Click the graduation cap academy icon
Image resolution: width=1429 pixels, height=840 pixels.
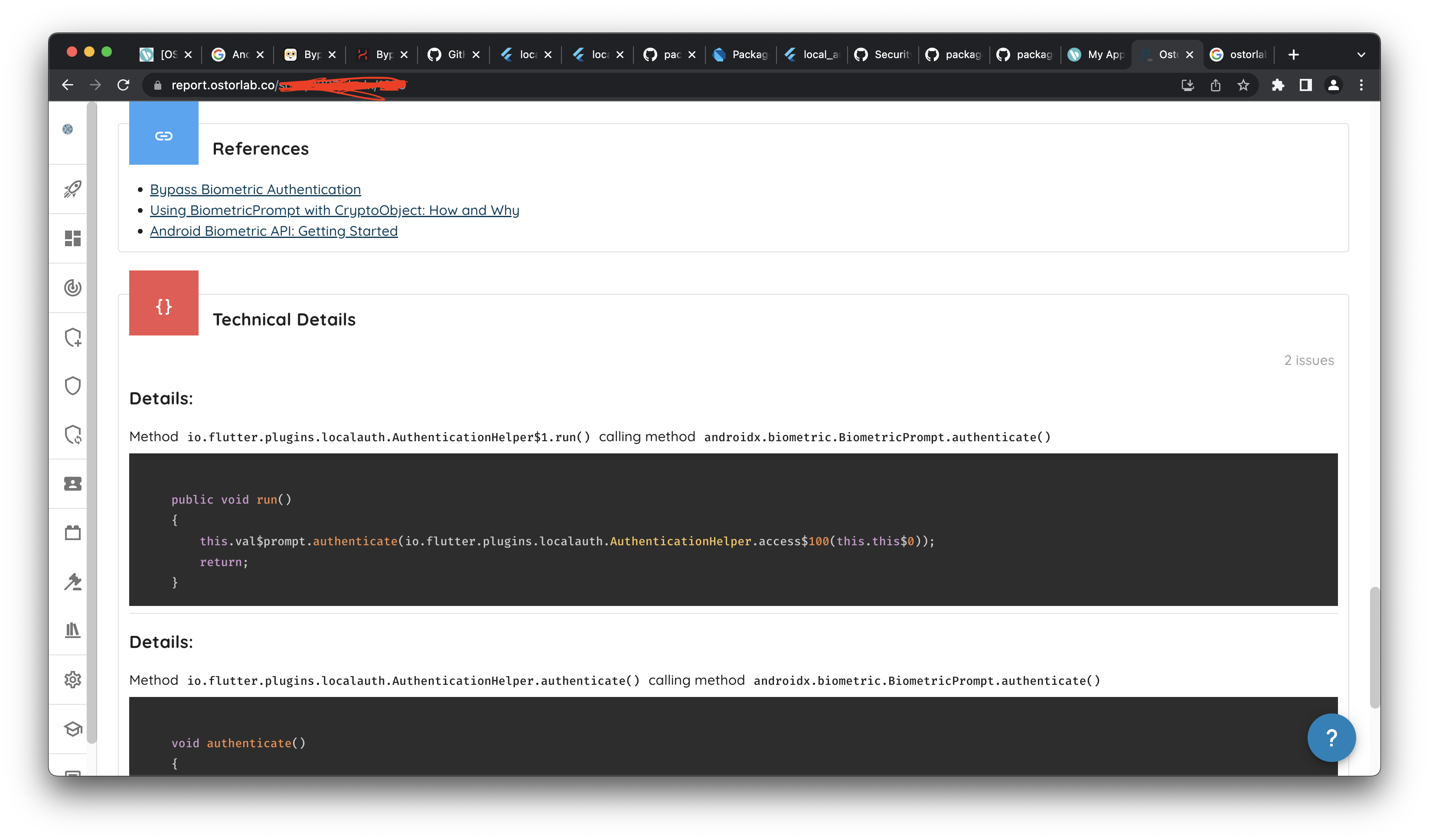click(x=72, y=729)
